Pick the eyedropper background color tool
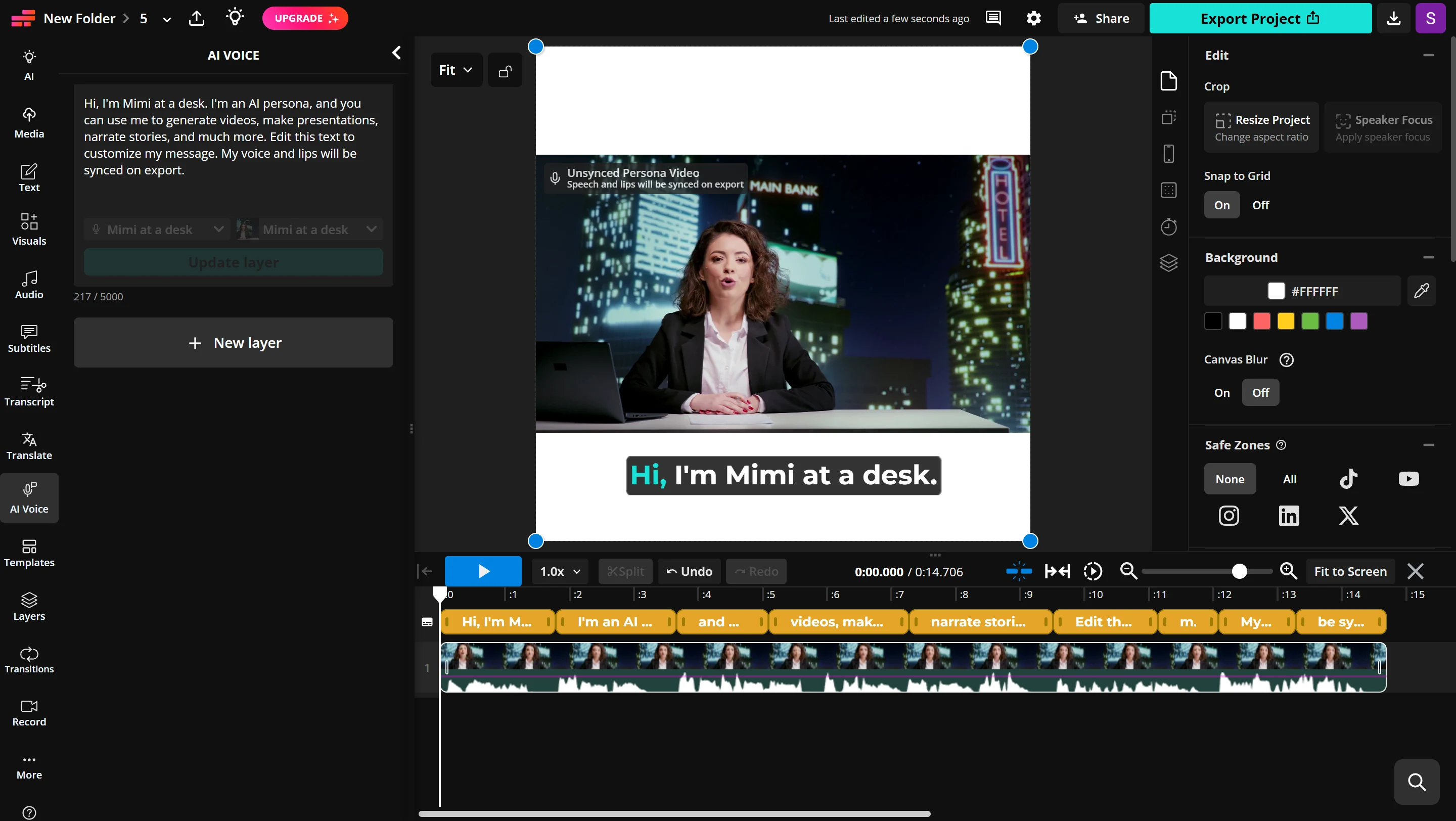 coord(1421,291)
